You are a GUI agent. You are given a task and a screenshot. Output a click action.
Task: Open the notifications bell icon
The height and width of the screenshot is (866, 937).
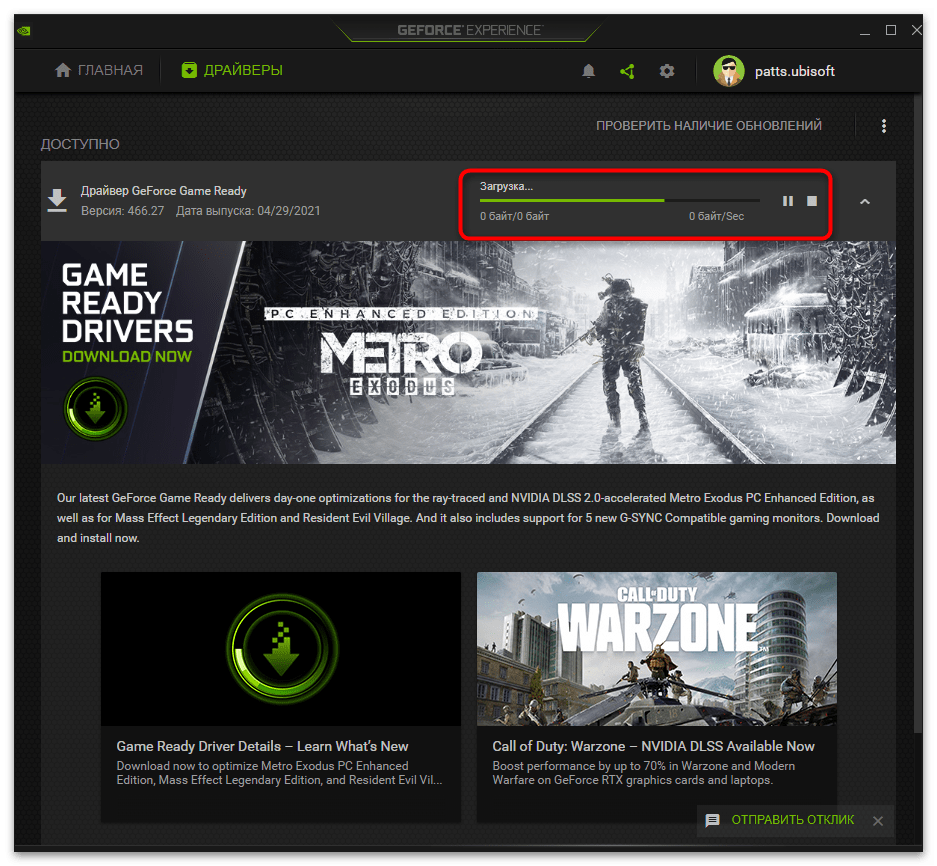click(x=589, y=71)
